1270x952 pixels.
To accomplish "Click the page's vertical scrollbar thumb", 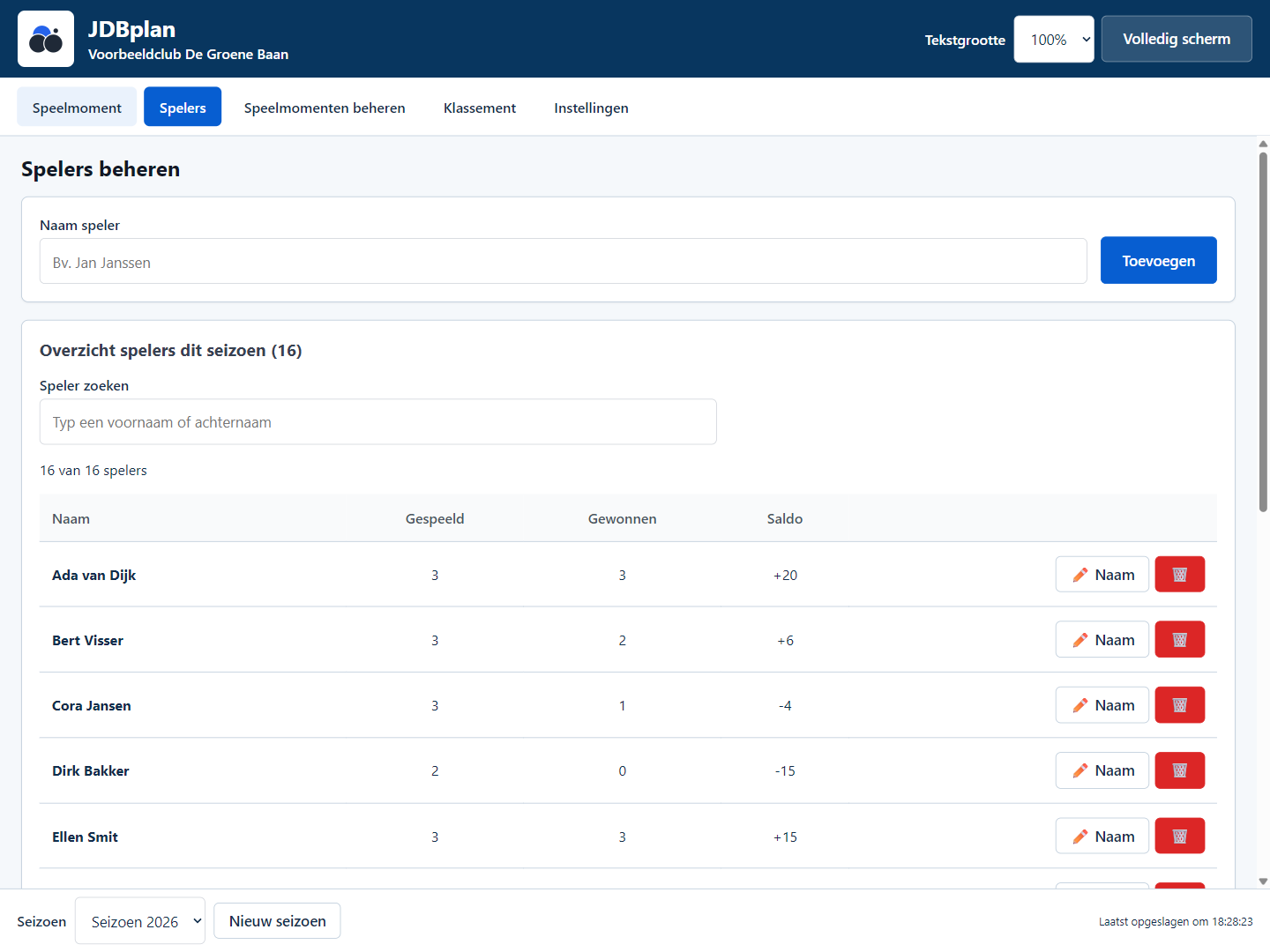I will [x=1263, y=332].
